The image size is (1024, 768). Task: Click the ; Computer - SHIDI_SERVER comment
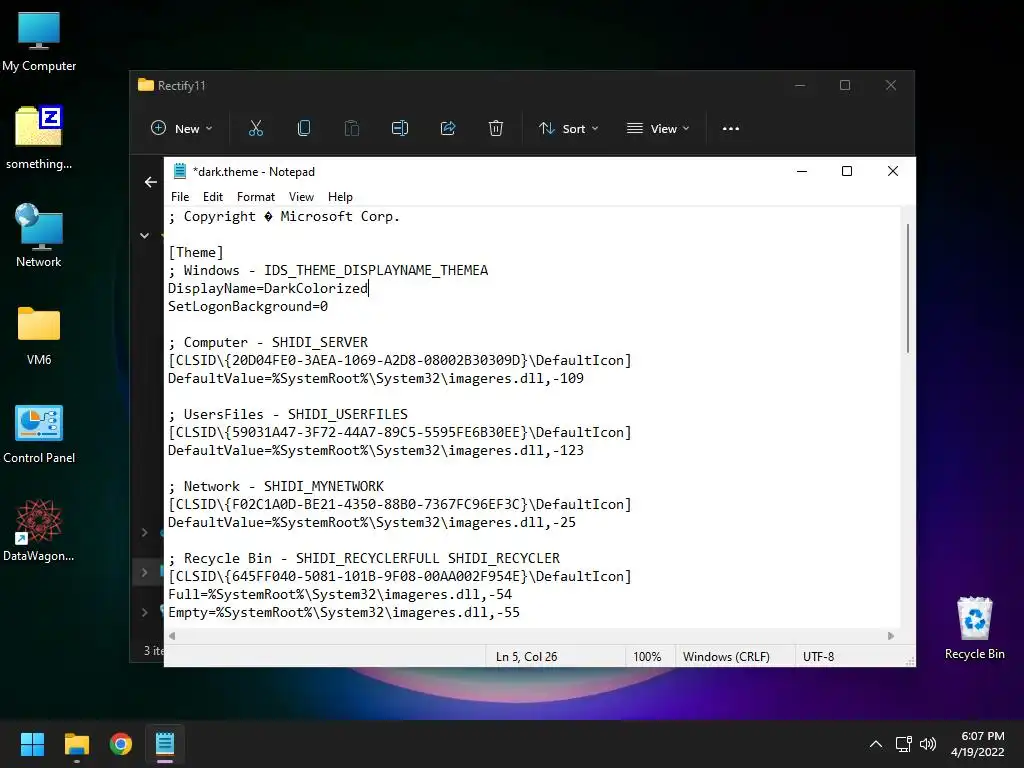click(x=268, y=342)
